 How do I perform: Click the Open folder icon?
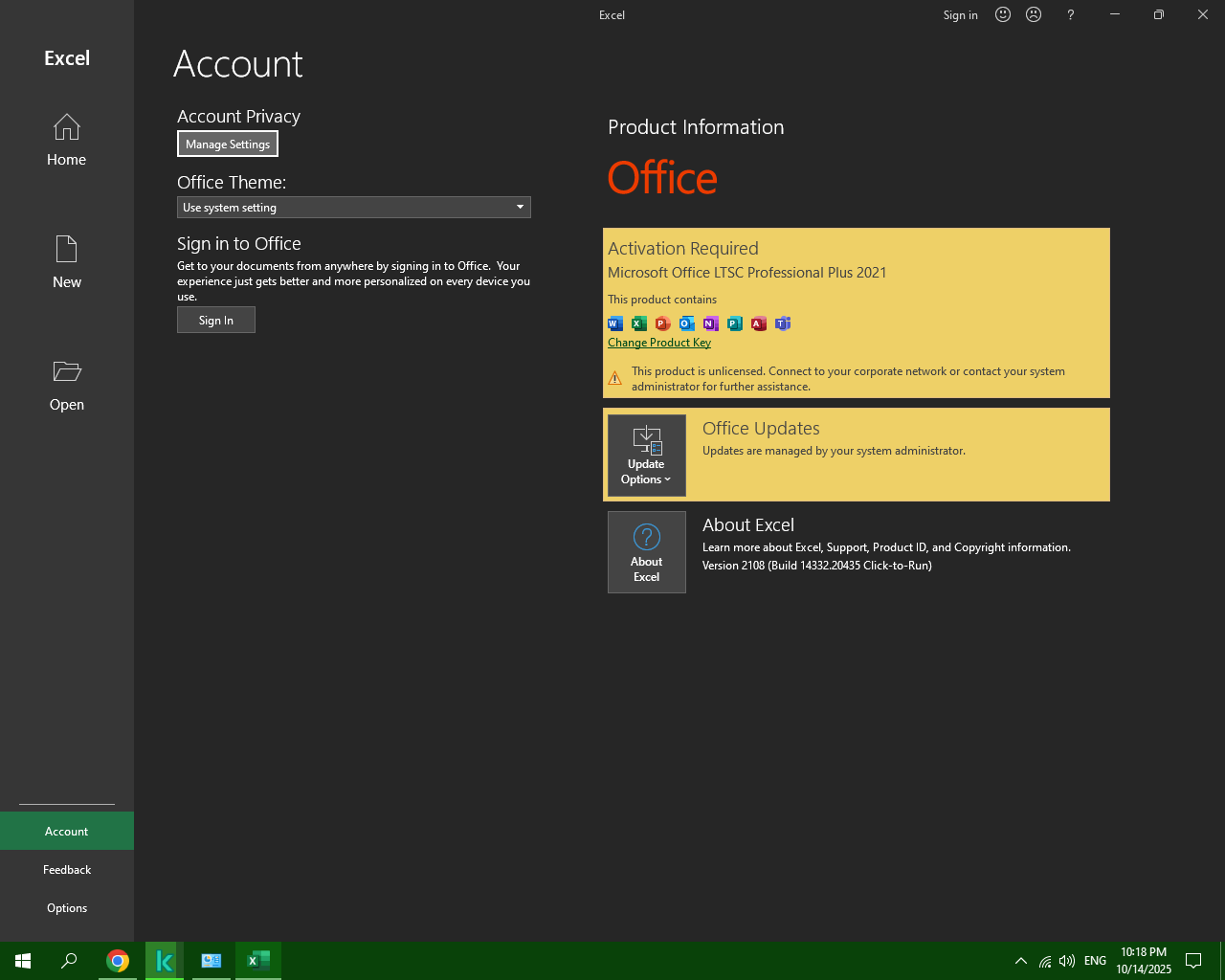(x=67, y=371)
